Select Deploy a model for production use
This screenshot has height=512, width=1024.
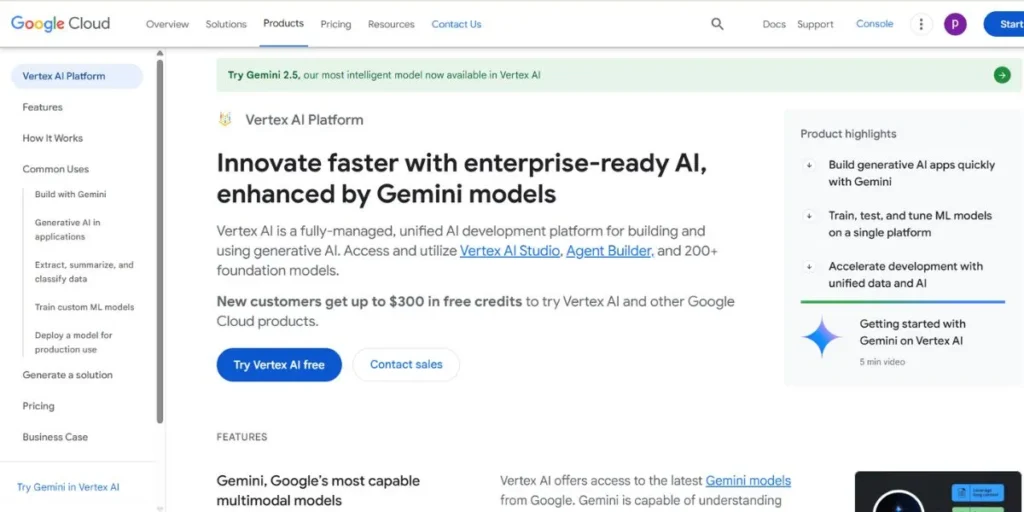[73, 342]
